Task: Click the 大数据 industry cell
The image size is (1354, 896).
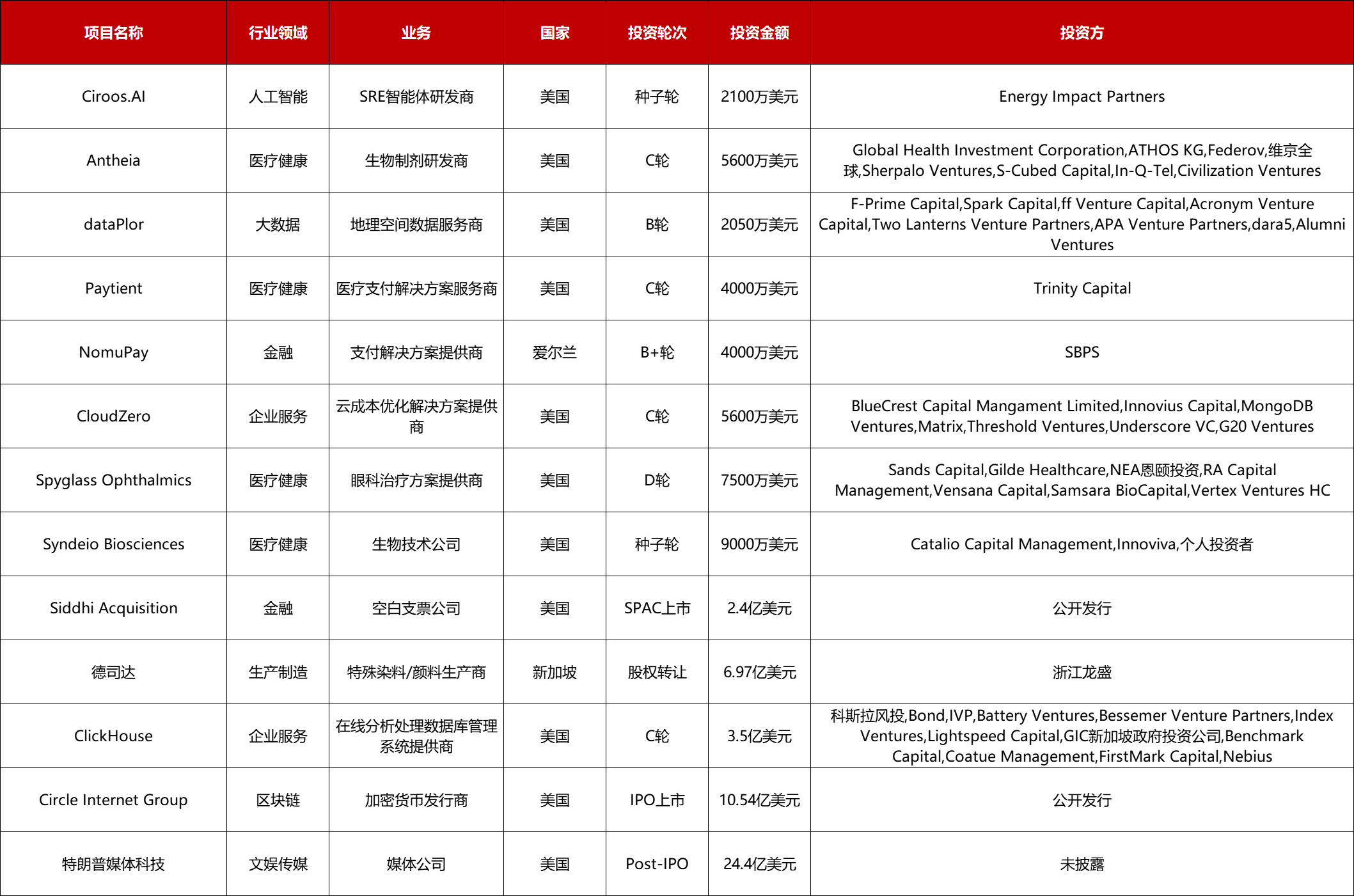Action: (278, 224)
